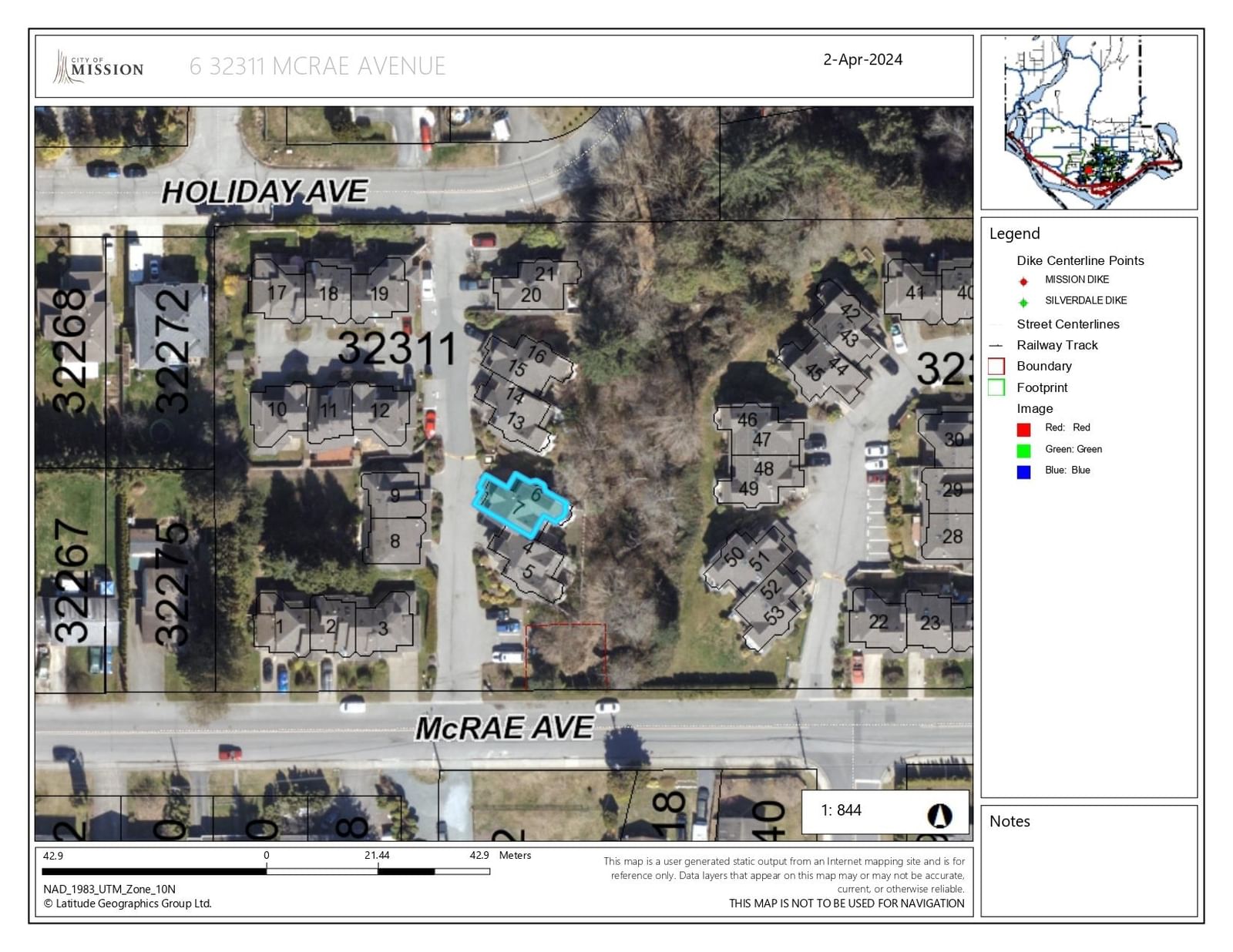Click unit 52 building label

(770, 590)
